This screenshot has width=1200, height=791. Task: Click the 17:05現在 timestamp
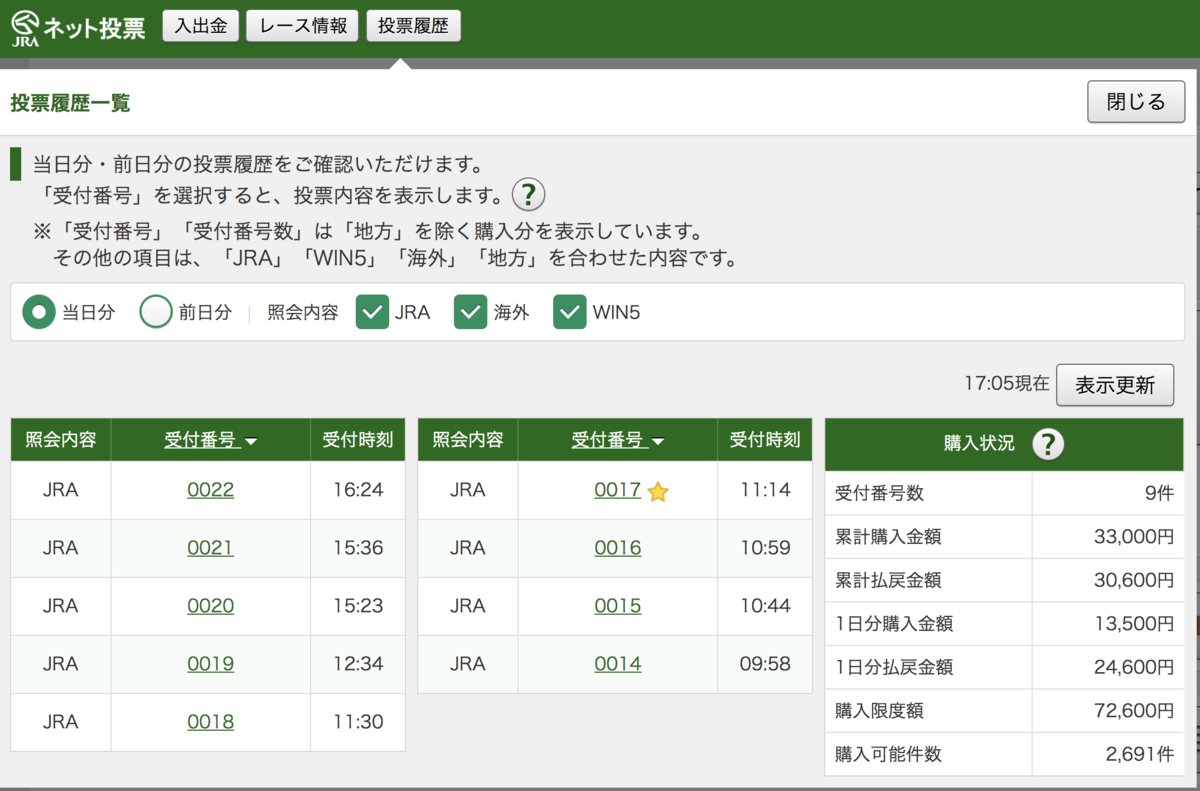tap(1007, 383)
